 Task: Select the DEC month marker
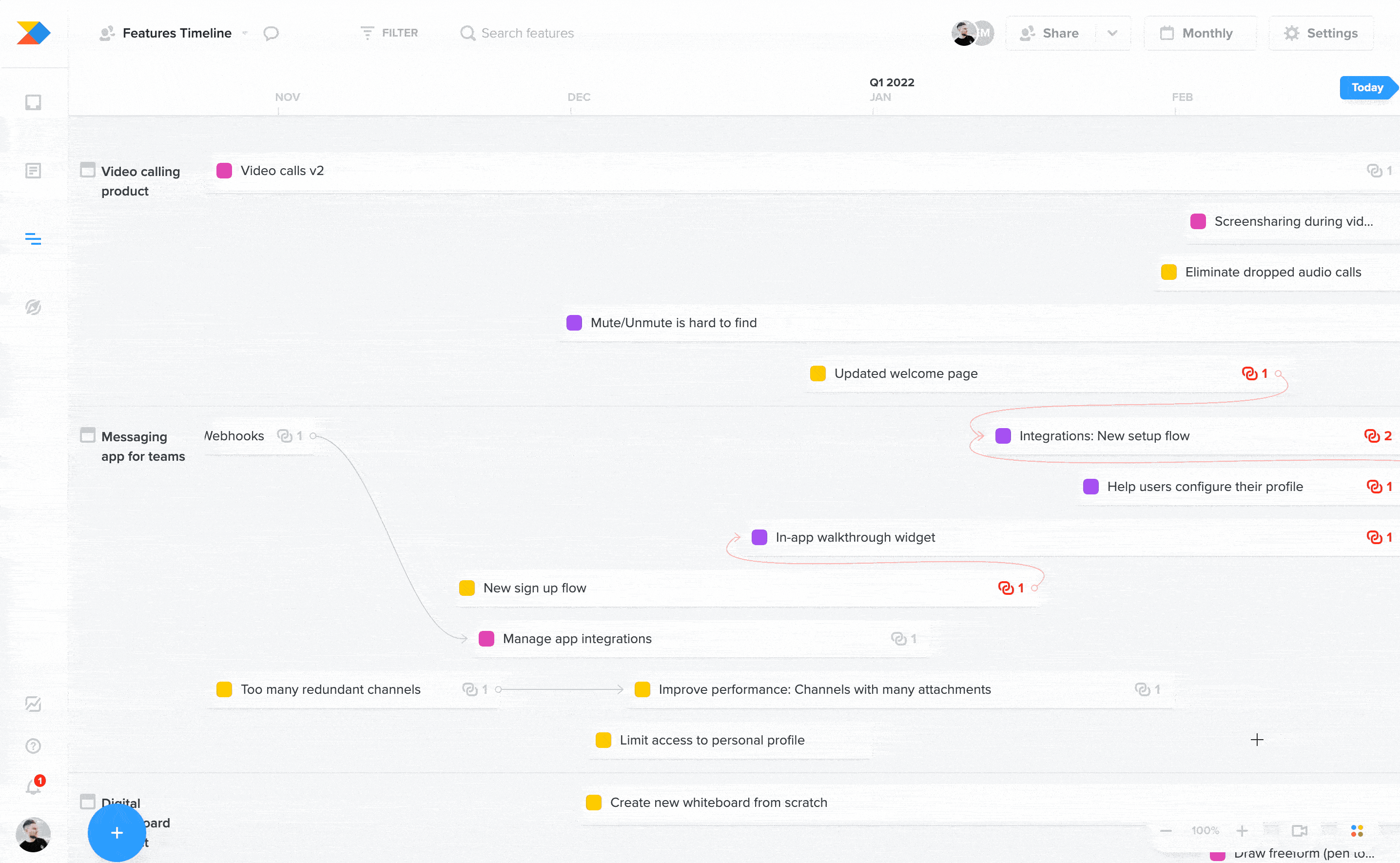point(579,97)
